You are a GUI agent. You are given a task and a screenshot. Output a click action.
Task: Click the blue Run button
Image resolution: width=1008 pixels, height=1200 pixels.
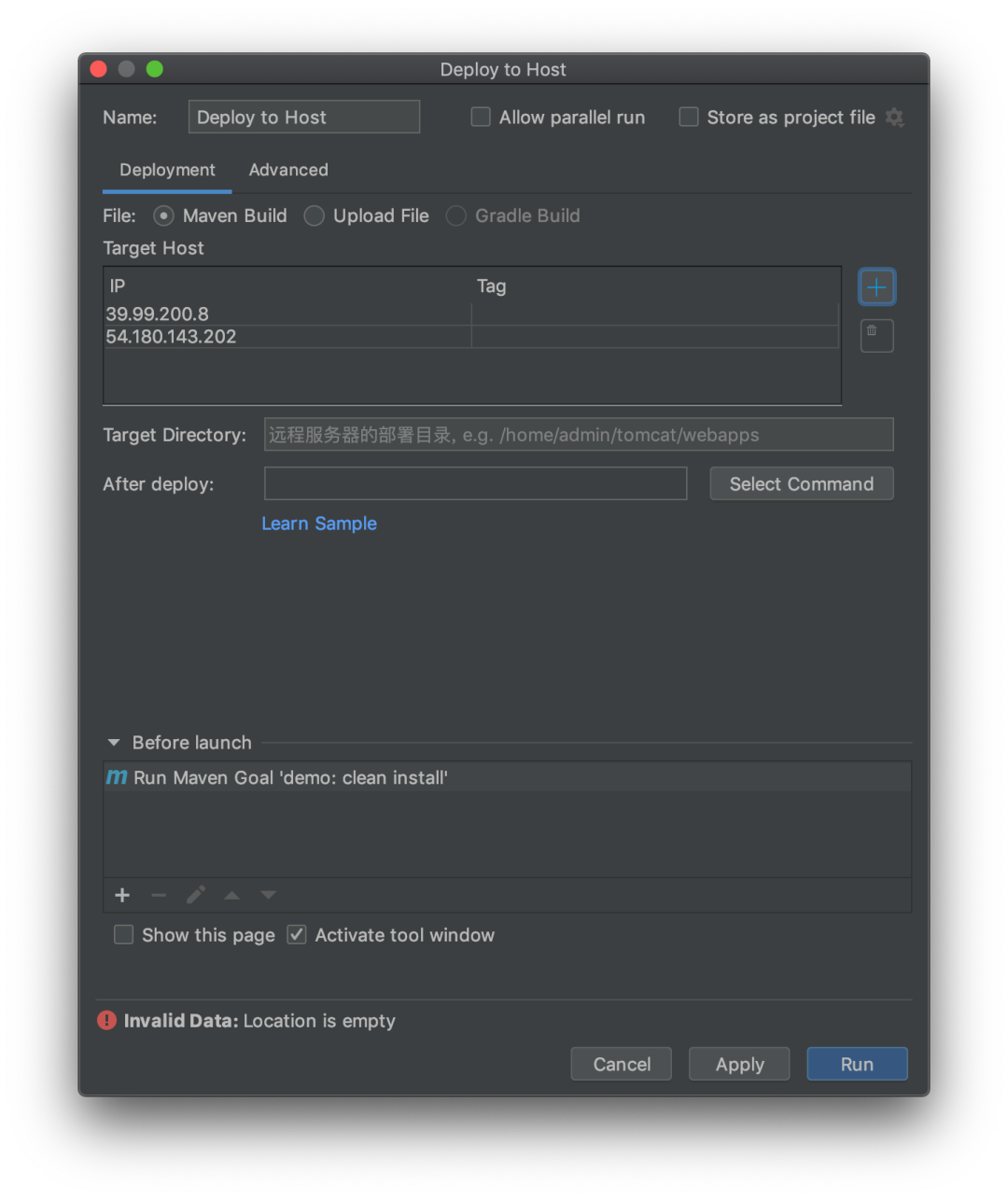click(x=857, y=1064)
